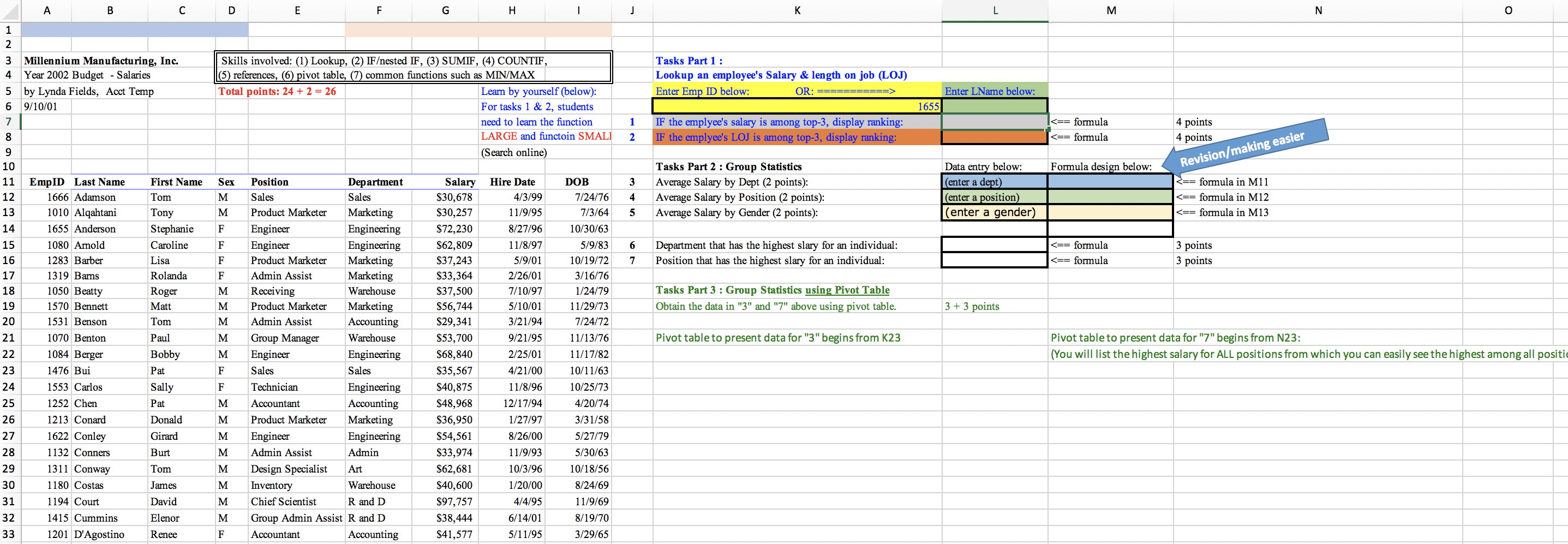This screenshot has height=544, width=1568.
Task: Click the 'DOB' heading cell
Action: [x=578, y=182]
